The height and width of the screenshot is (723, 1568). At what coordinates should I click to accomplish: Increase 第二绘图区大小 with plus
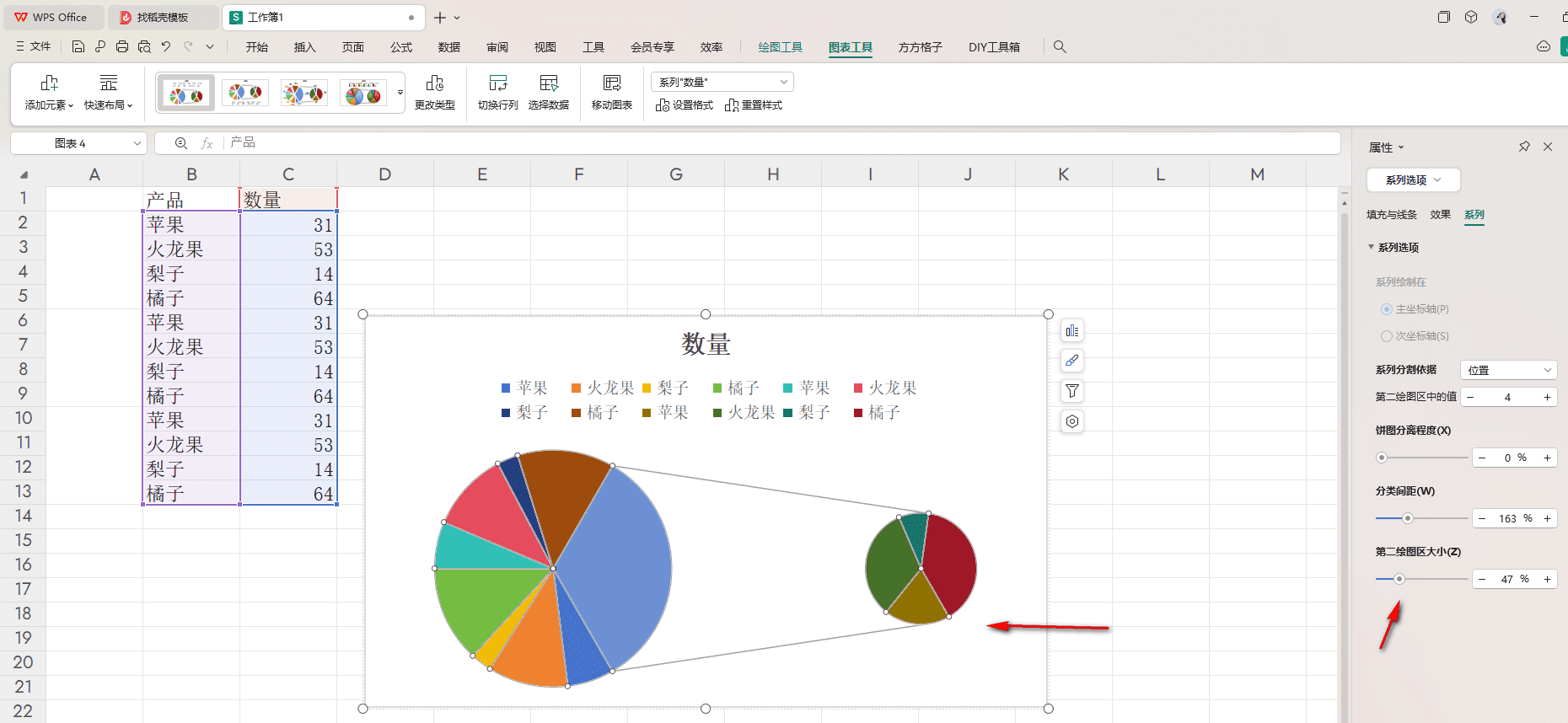coord(1548,579)
